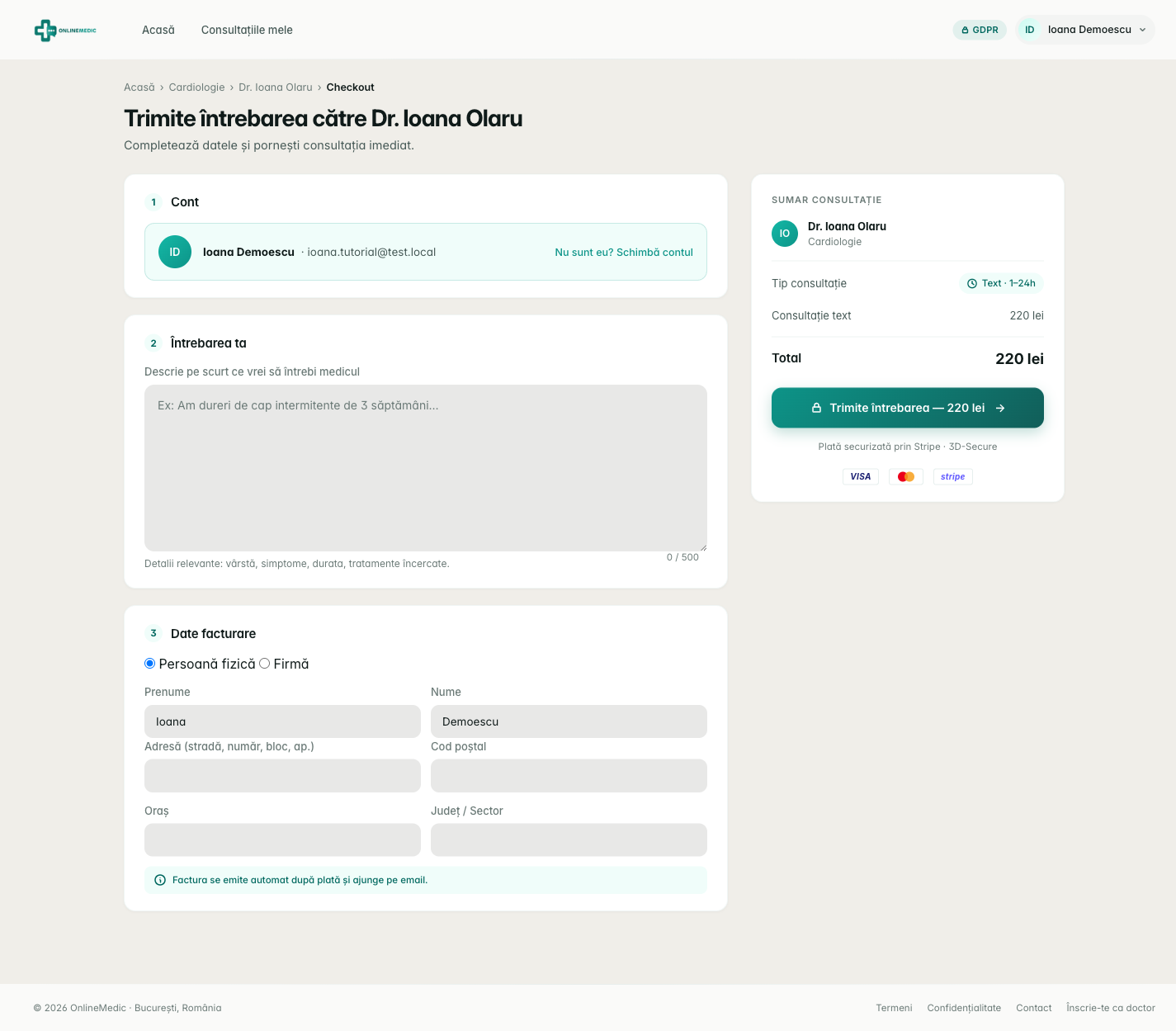Open Dr. Ioana Olaru breadcrumb
The height and width of the screenshot is (1031, 1176).
point(276,87)
